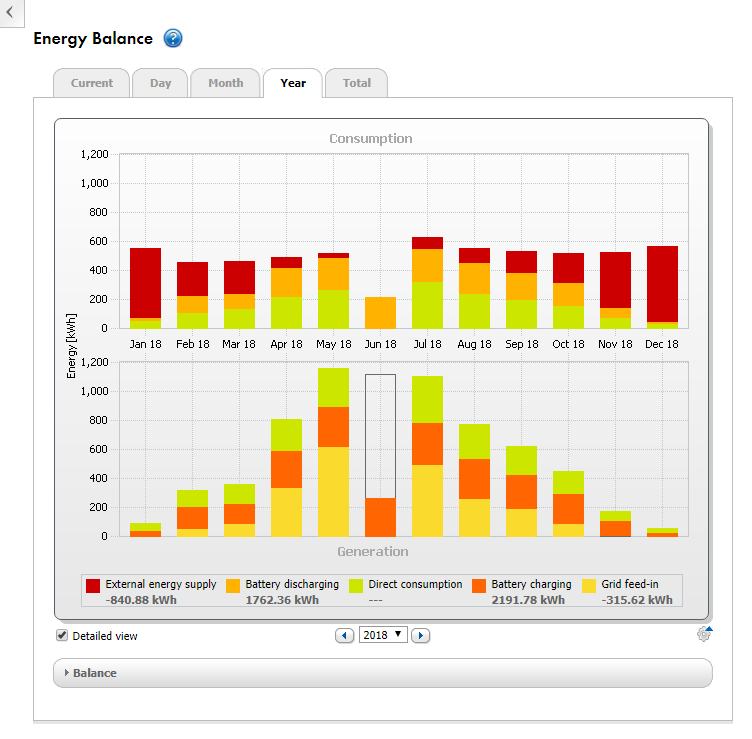The height and width of the screenshot is (739, 752).
Task: Open the 2018 year dropdown
Action: [383, 635]
